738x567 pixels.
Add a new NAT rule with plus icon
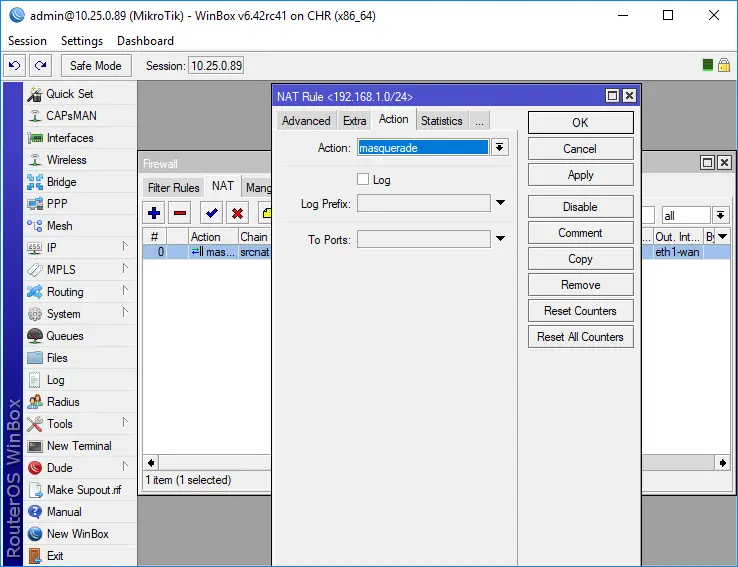(154, 213)
